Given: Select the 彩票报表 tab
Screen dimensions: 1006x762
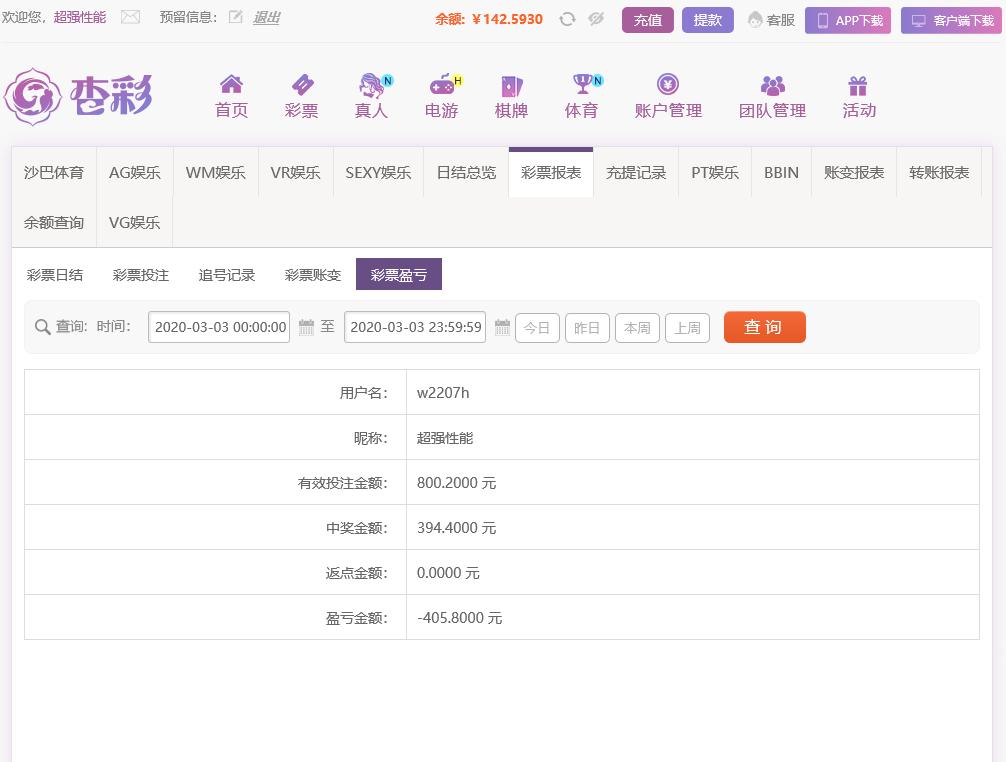Looking at the screenshot, I should click(x=551, y=173).
